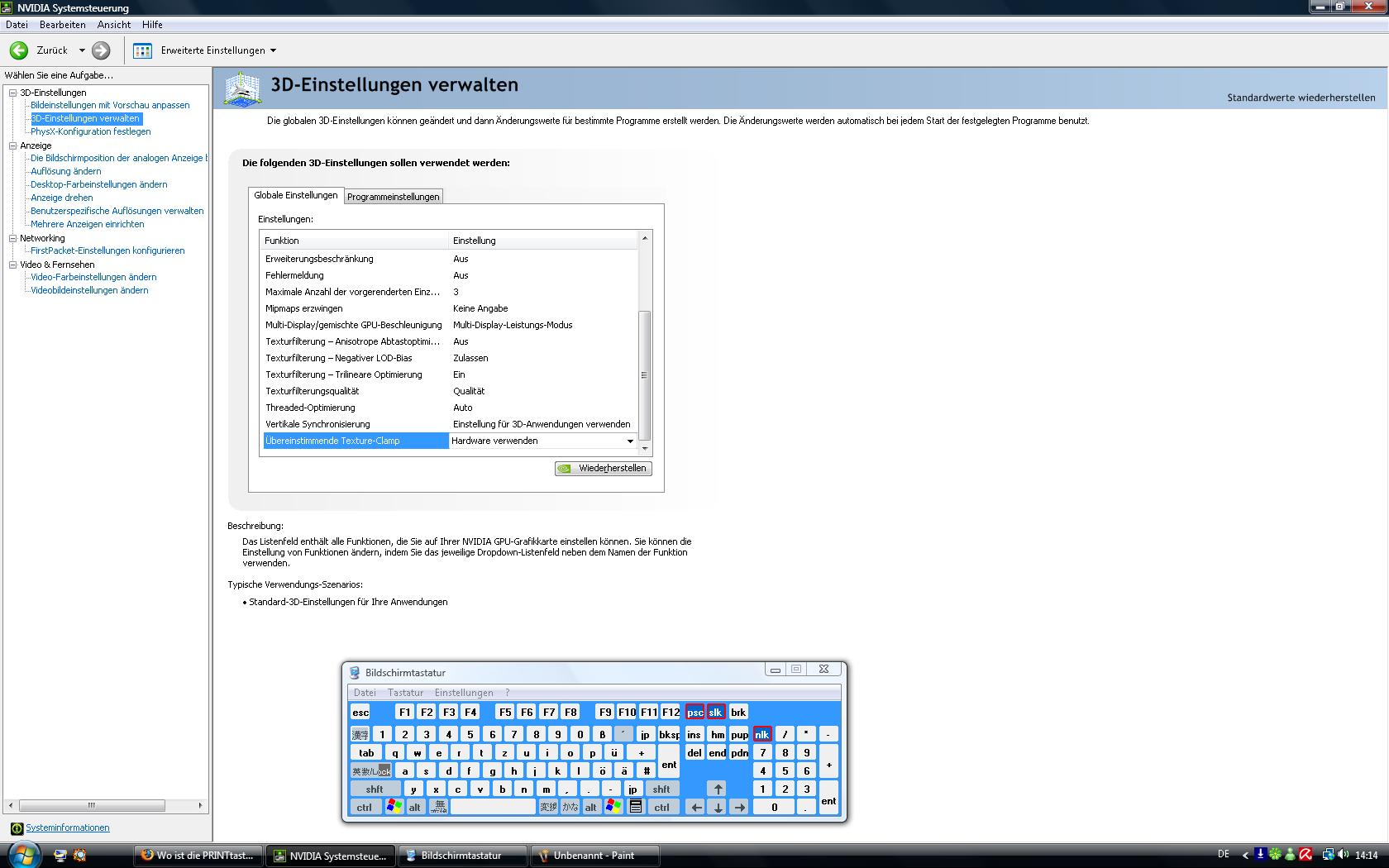Viewport: 1389px width, 868px height.
Task: Select the Vertikale Synchronisierung row
Action: pyautogui.click(x=450, y=424)
